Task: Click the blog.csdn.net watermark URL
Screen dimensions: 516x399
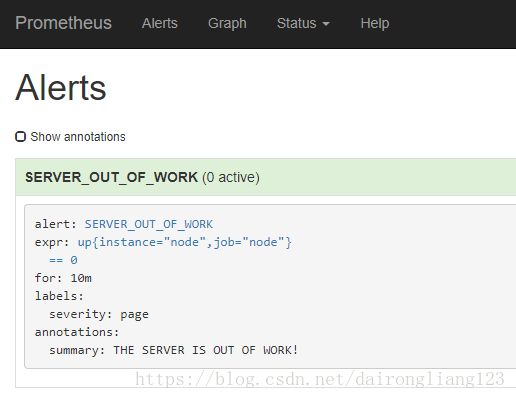Action: [320, 379]
